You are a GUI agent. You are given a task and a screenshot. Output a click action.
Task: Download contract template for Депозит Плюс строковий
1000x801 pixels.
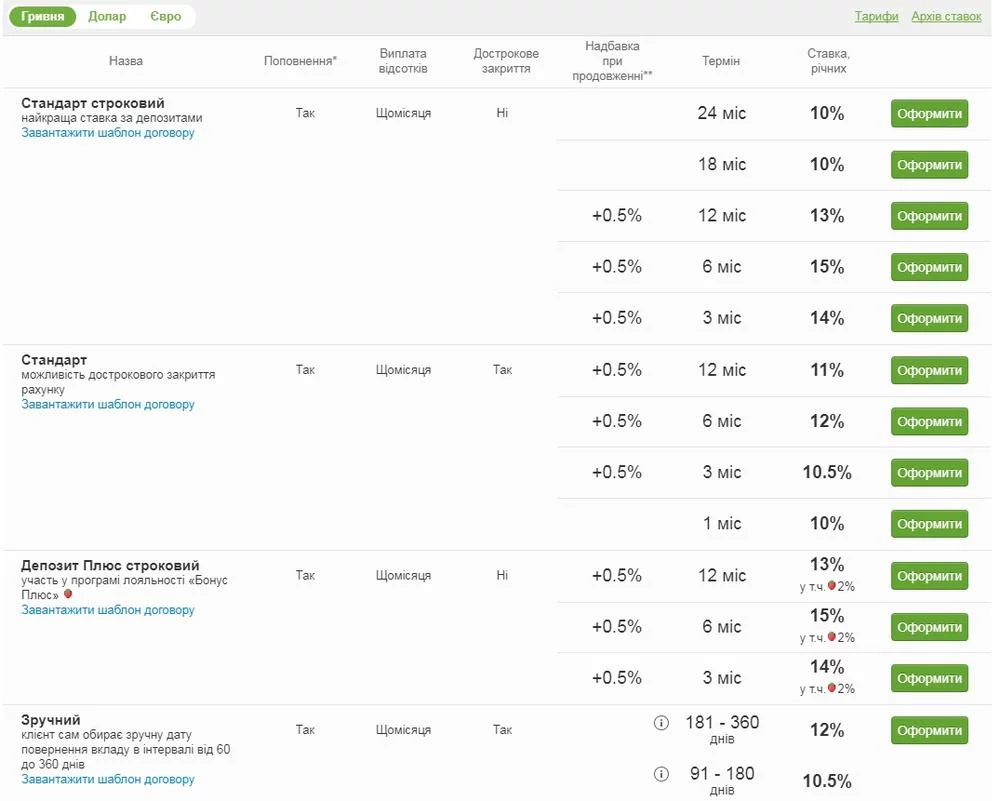108,610
